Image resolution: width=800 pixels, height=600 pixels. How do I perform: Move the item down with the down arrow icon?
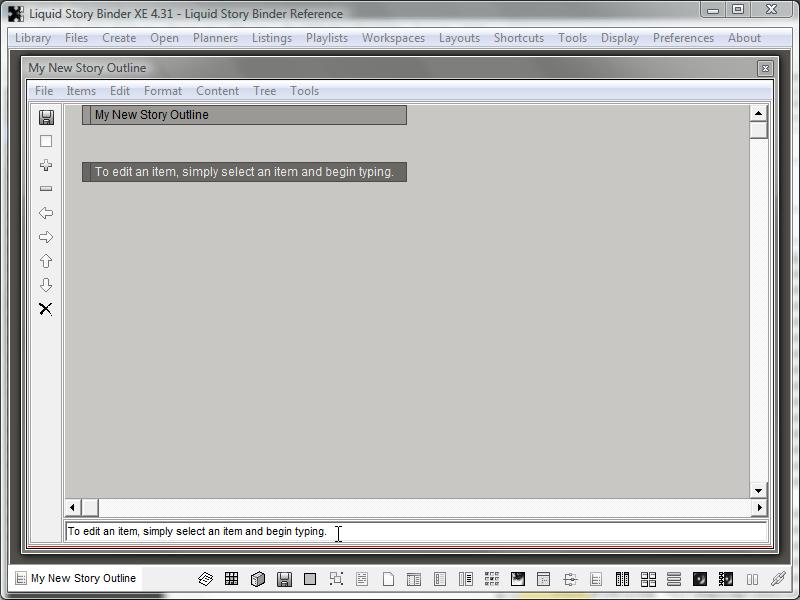pyautogui.click(x=46, y=285)
